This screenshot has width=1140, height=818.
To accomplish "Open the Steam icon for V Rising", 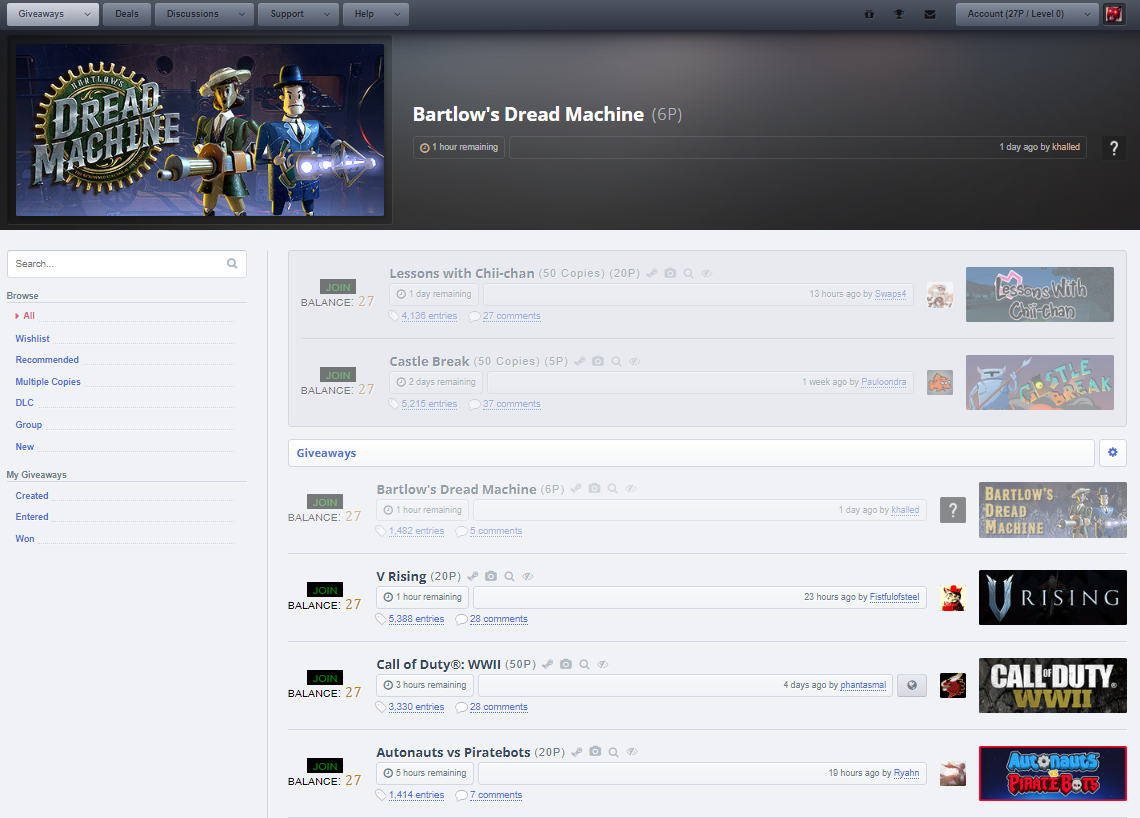I will click(473, 576).
